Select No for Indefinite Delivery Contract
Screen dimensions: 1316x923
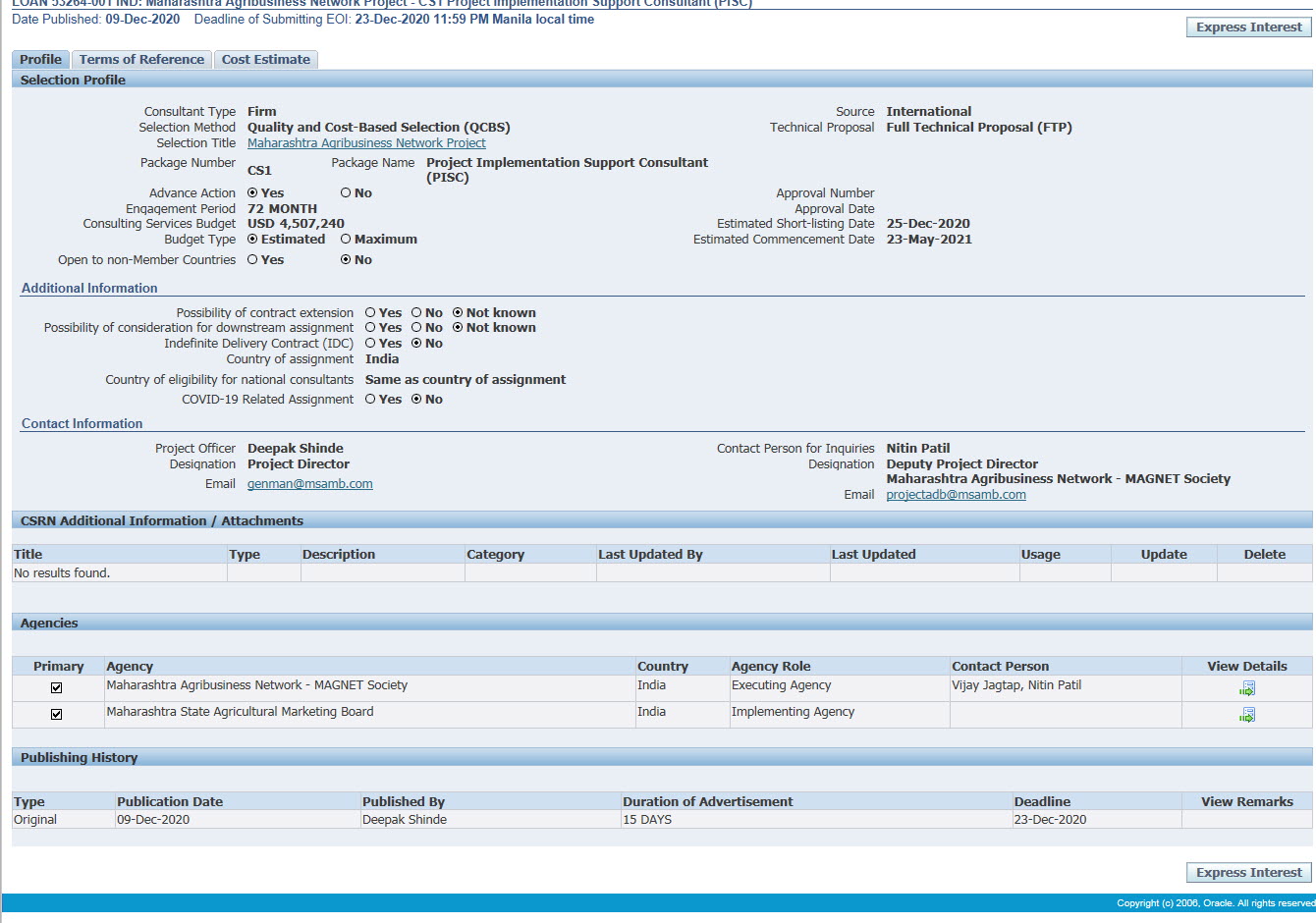pyautogui.click(x=416, y=344)
